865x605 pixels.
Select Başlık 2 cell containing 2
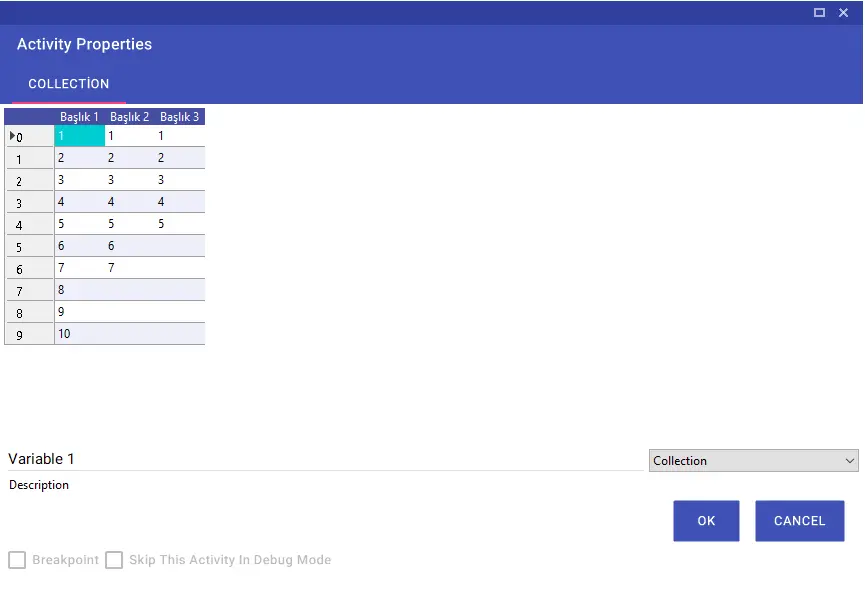(130, 158)
